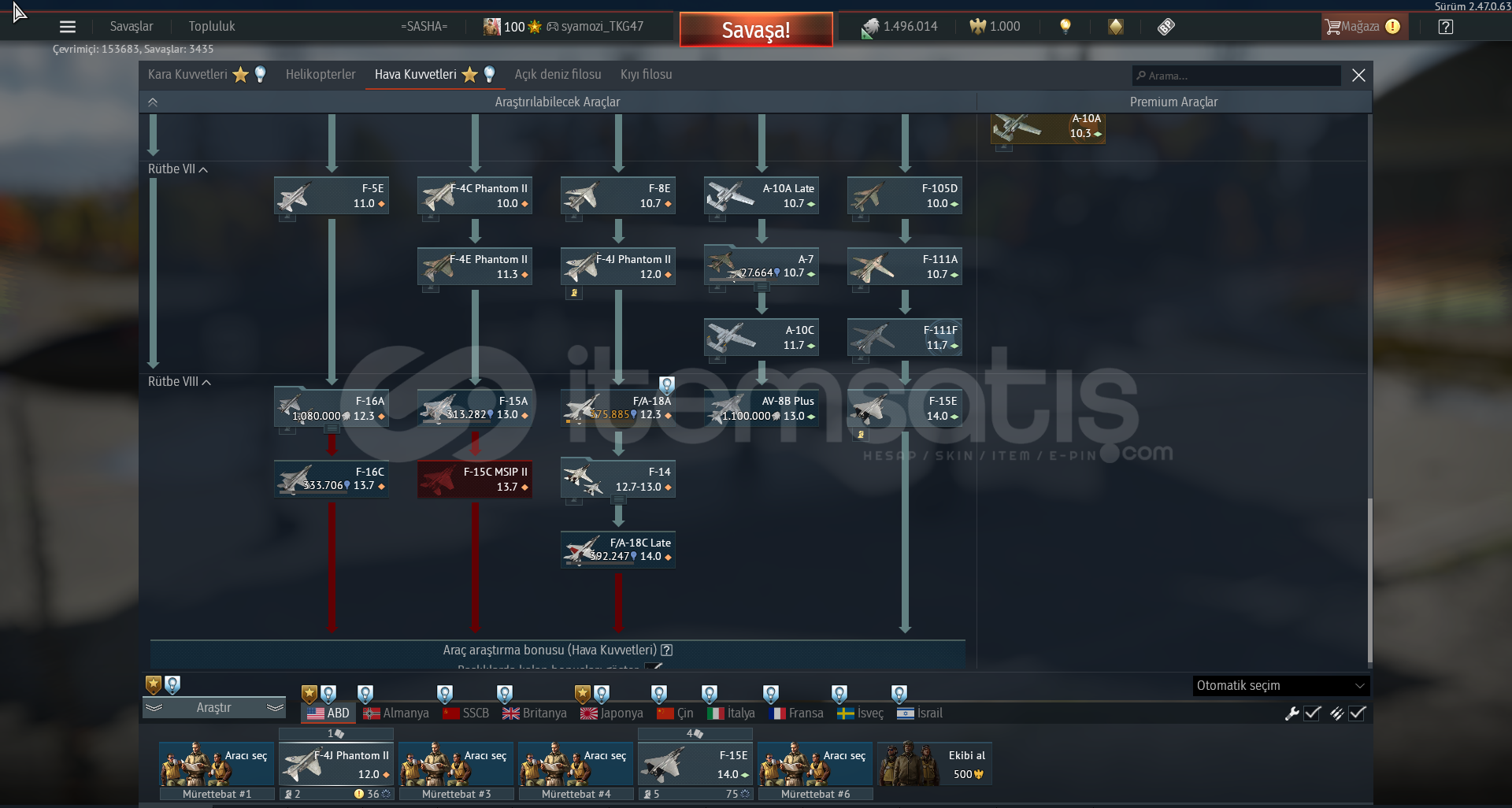Click the Arama search field
This screenshot has width=1512, height=808.
(x=1236, y=76)
